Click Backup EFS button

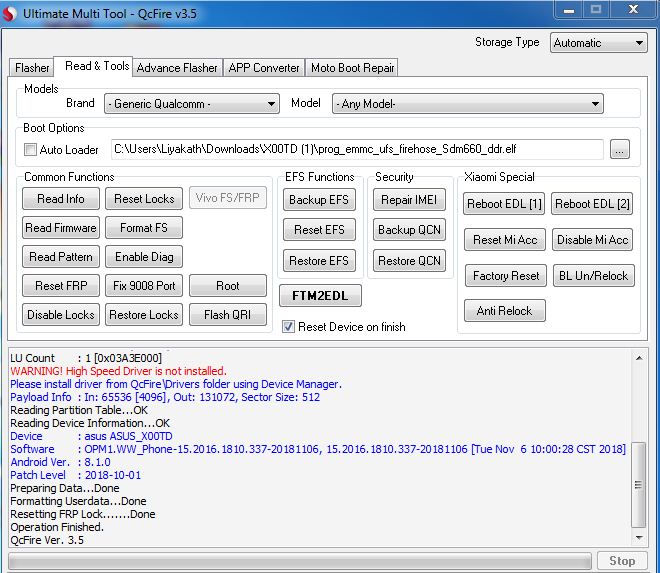[x=319, y=200]
